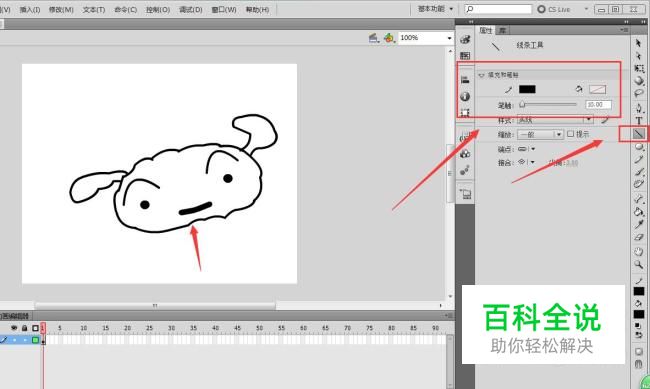Open the Modify (M) menu
The image size is (650, 389).
tap(61, 9)
